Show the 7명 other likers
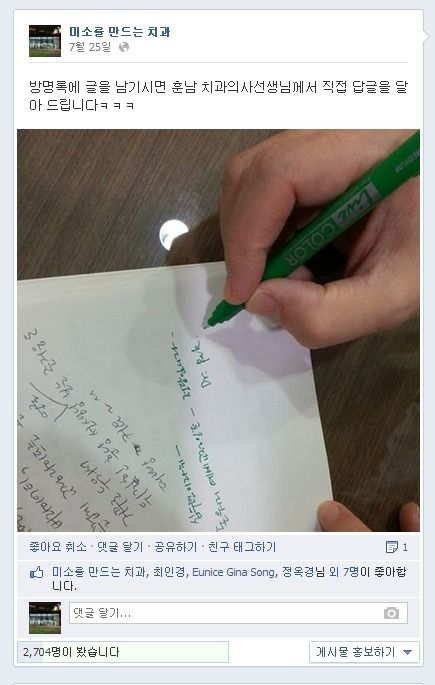The image size is (435, 685). coord(353,572)
